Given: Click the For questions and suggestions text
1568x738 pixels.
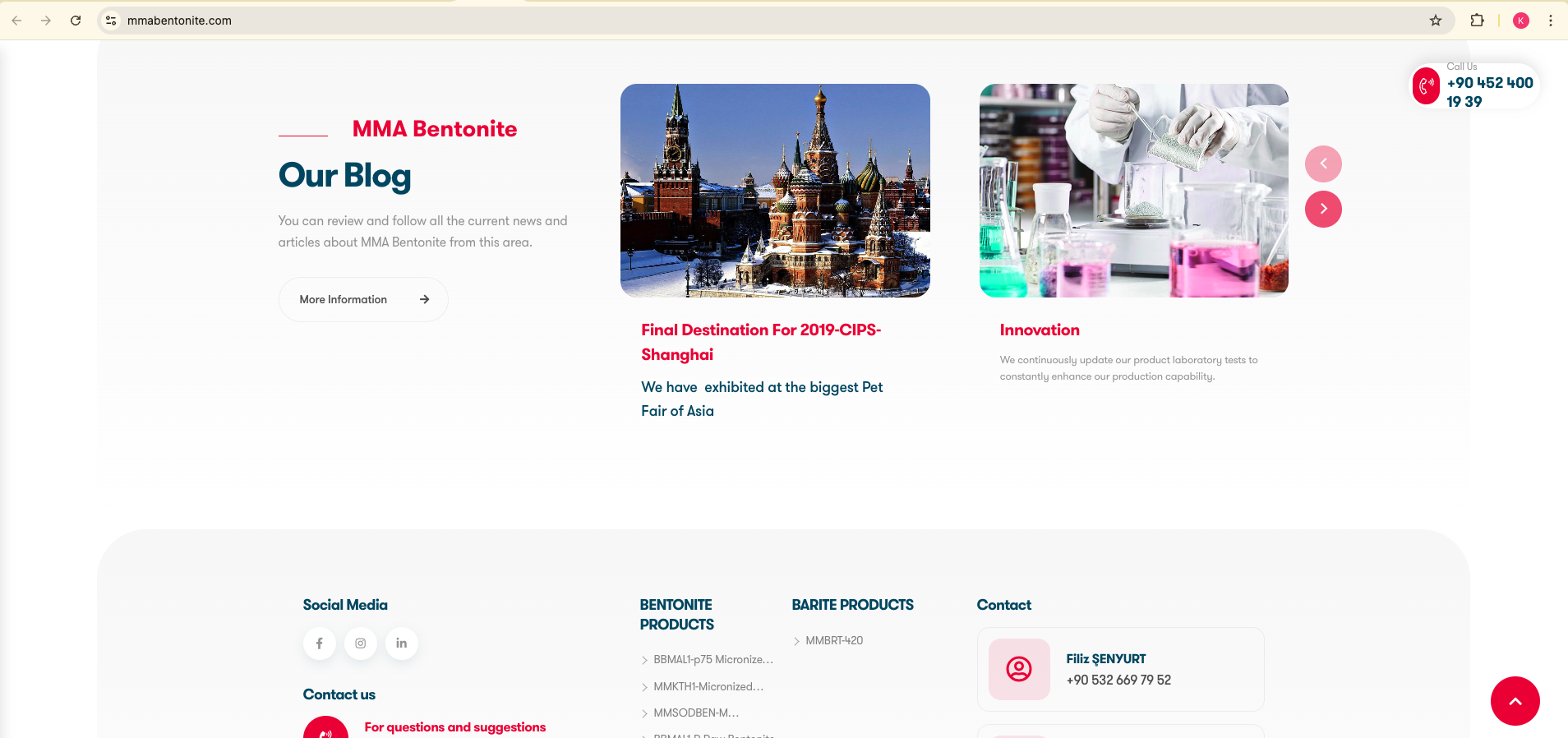Looking at the screenshot, I should click(455, 727).
